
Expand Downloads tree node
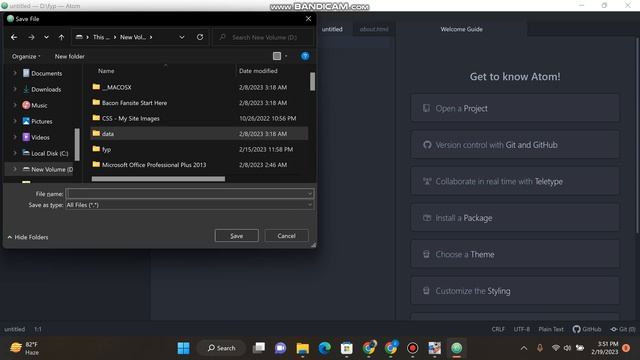15,89
